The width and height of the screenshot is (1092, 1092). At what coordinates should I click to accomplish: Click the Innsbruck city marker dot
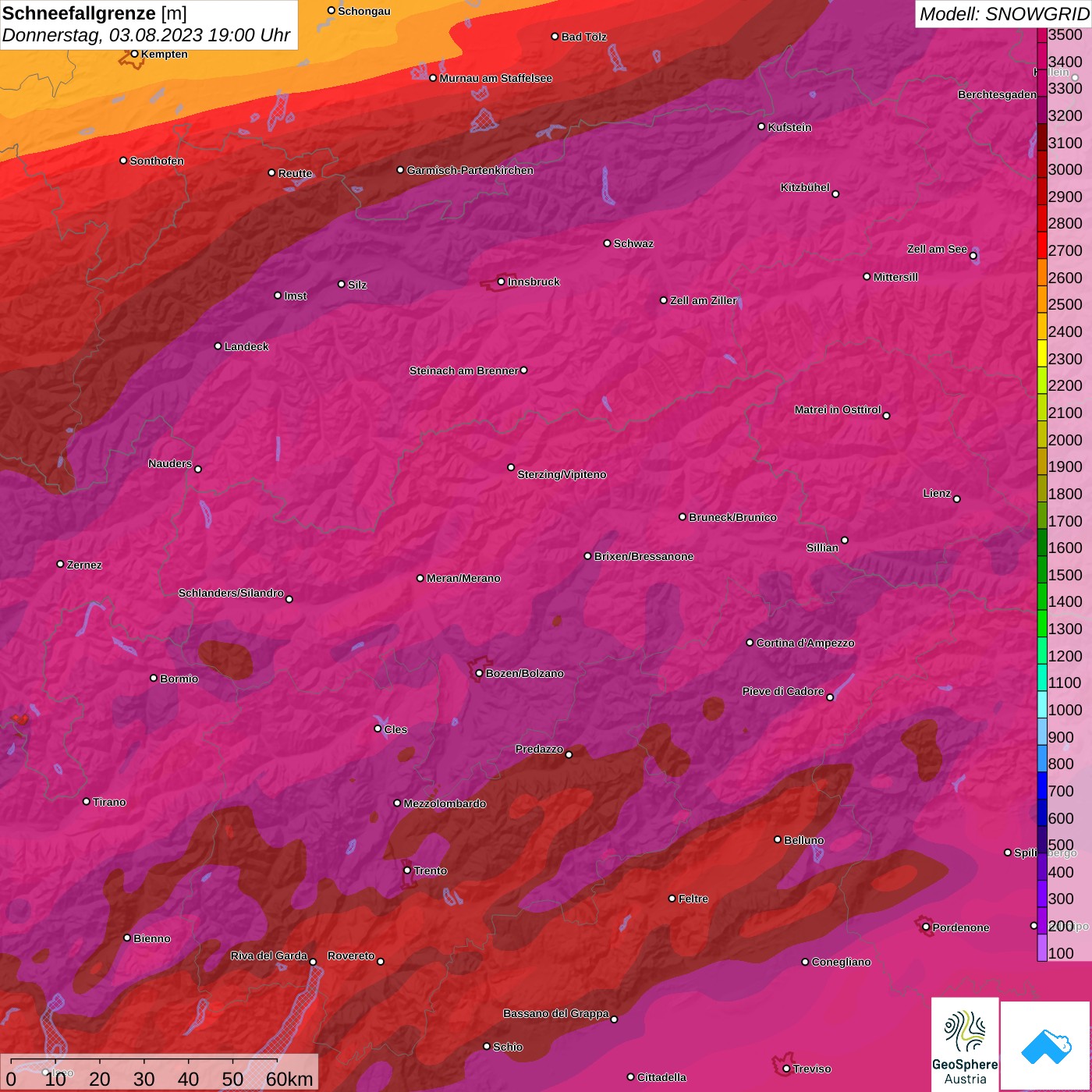(x=501, y=282)
